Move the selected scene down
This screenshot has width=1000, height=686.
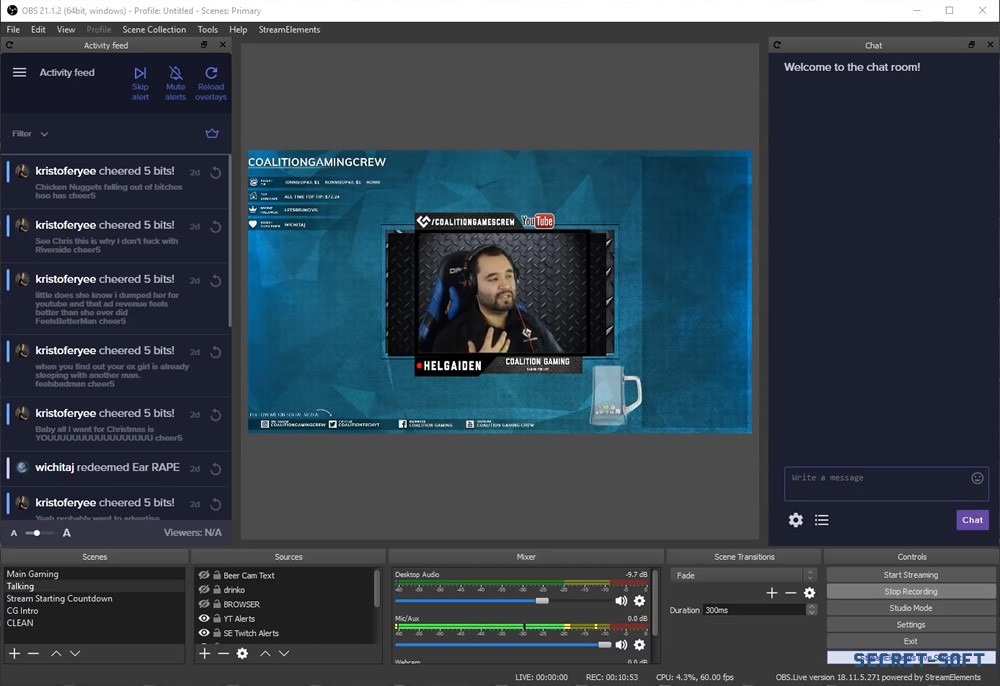point(75,653)
